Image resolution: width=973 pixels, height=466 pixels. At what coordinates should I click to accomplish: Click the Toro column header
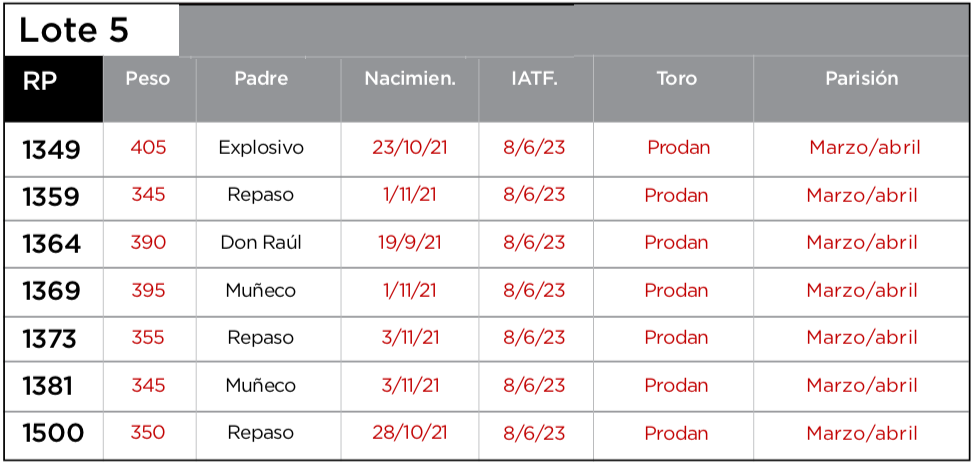point(677,79)
